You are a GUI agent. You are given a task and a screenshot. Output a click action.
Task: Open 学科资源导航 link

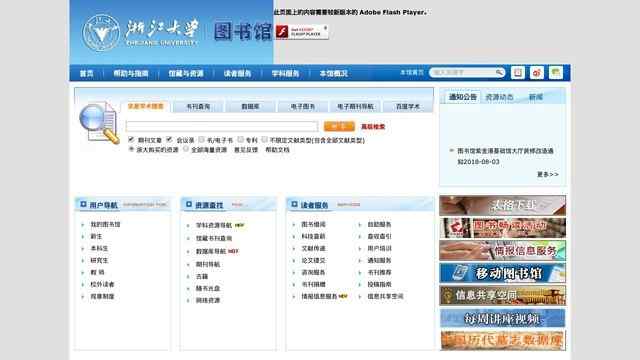pyautogui.click(x=213, y=225)
